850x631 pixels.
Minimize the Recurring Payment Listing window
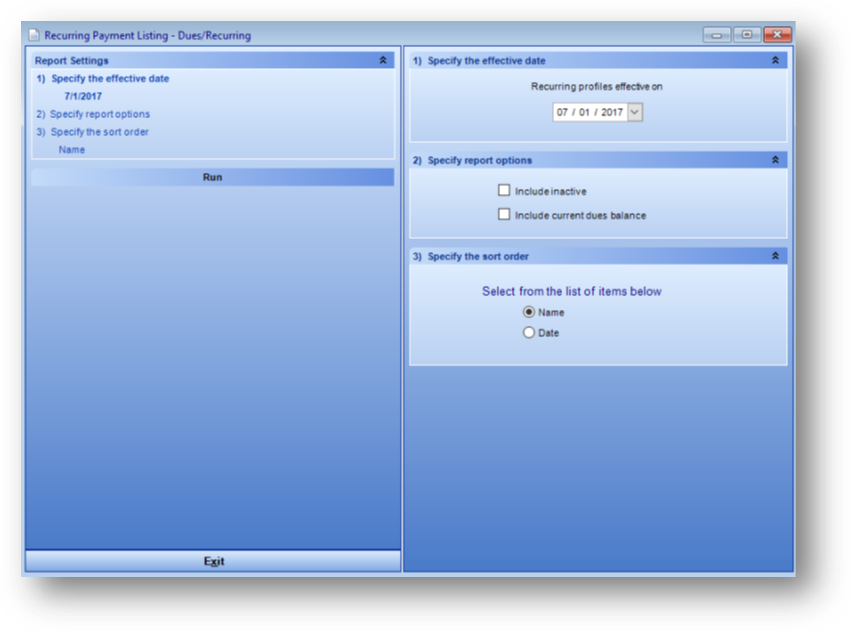pyautogui.click(x=717, y=35)
